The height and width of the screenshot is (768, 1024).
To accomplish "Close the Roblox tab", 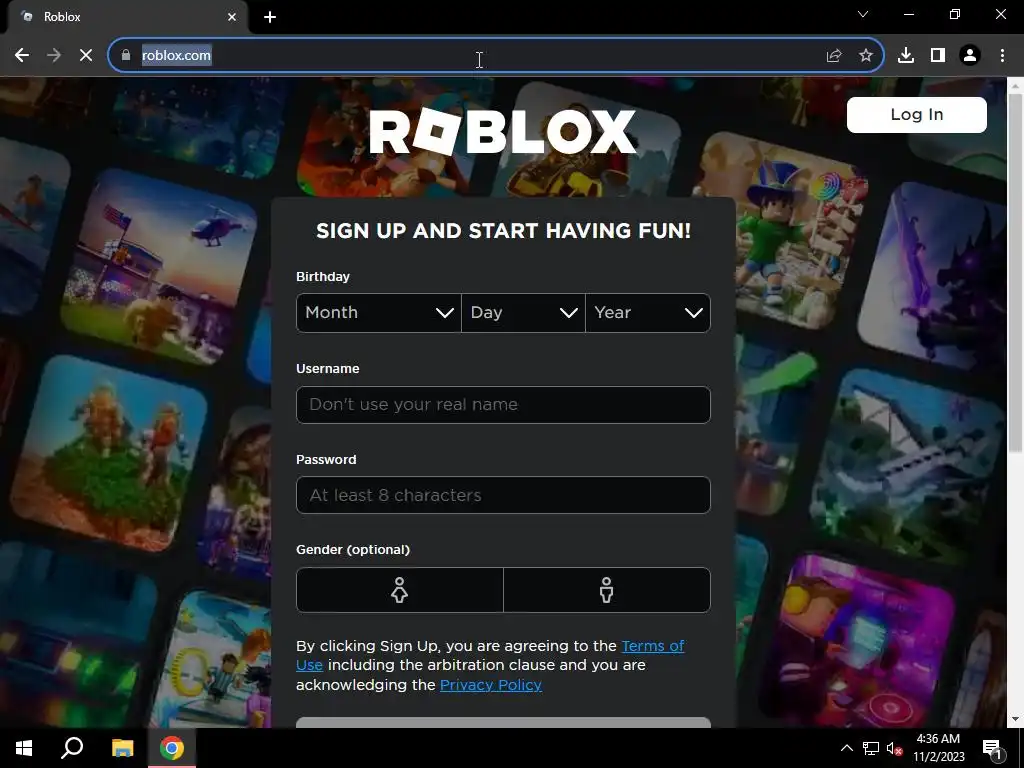I will [232, 17].
